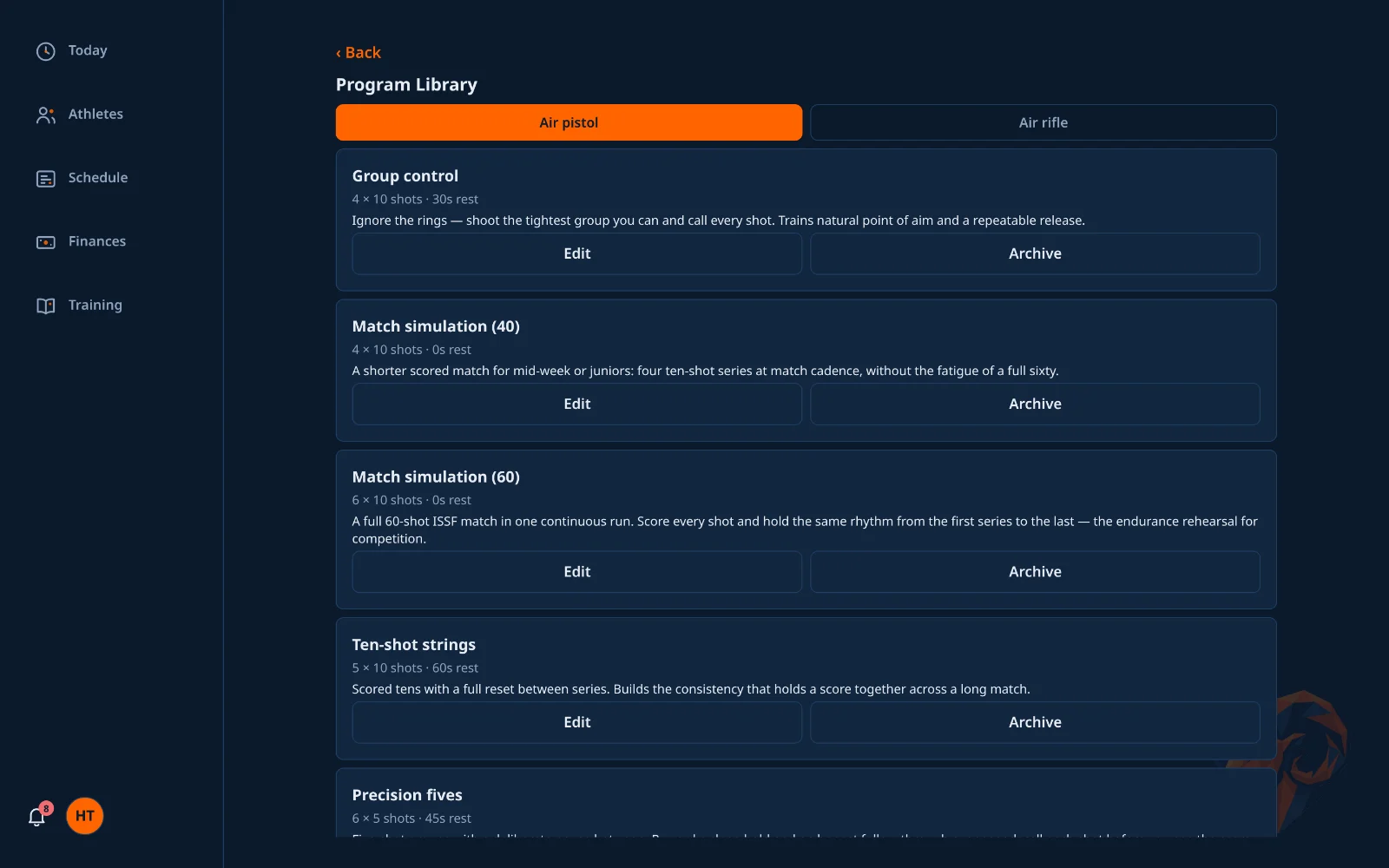Screen dimensions: 1389x868
Task: Edit Match simulation (40) program
Action: coord(577,404)
